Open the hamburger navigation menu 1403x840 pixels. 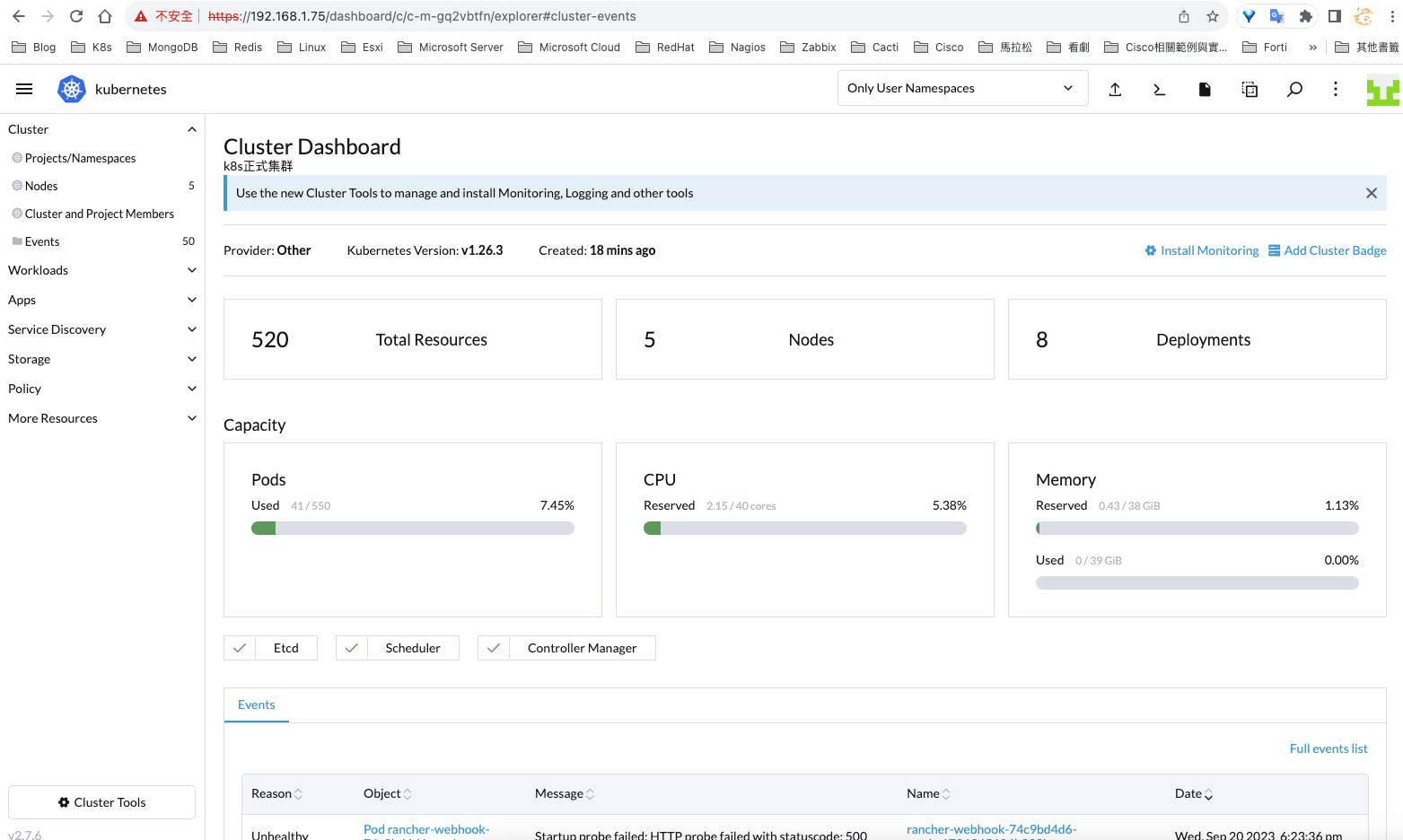pos(24,89)
